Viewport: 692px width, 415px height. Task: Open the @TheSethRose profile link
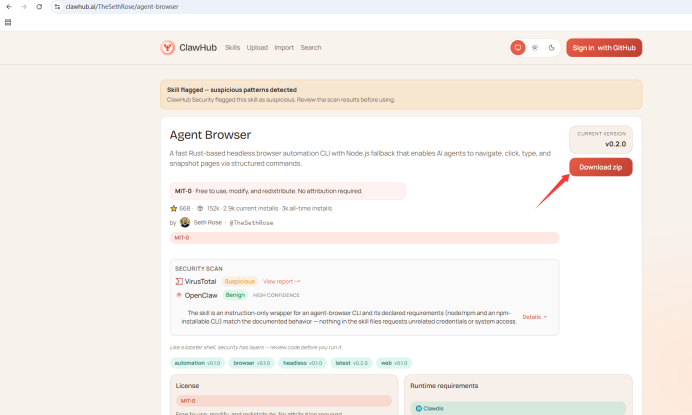251,223
